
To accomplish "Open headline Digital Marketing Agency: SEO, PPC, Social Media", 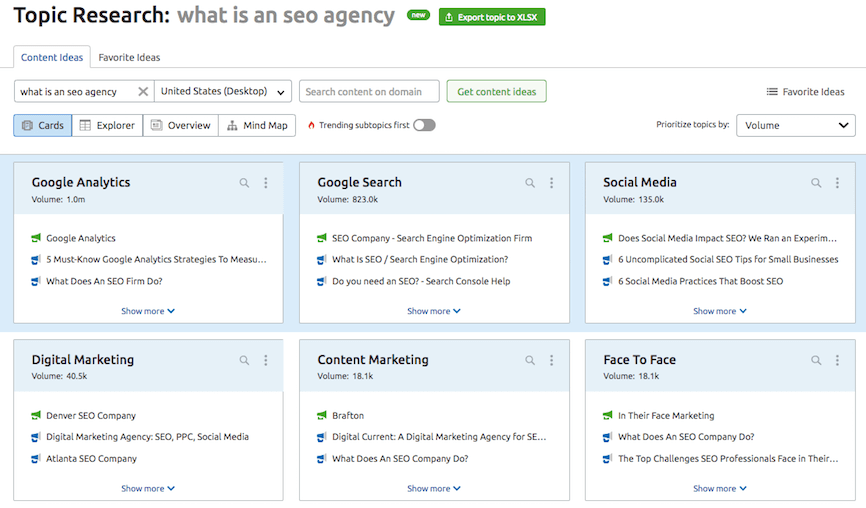I will coord(147,437).
